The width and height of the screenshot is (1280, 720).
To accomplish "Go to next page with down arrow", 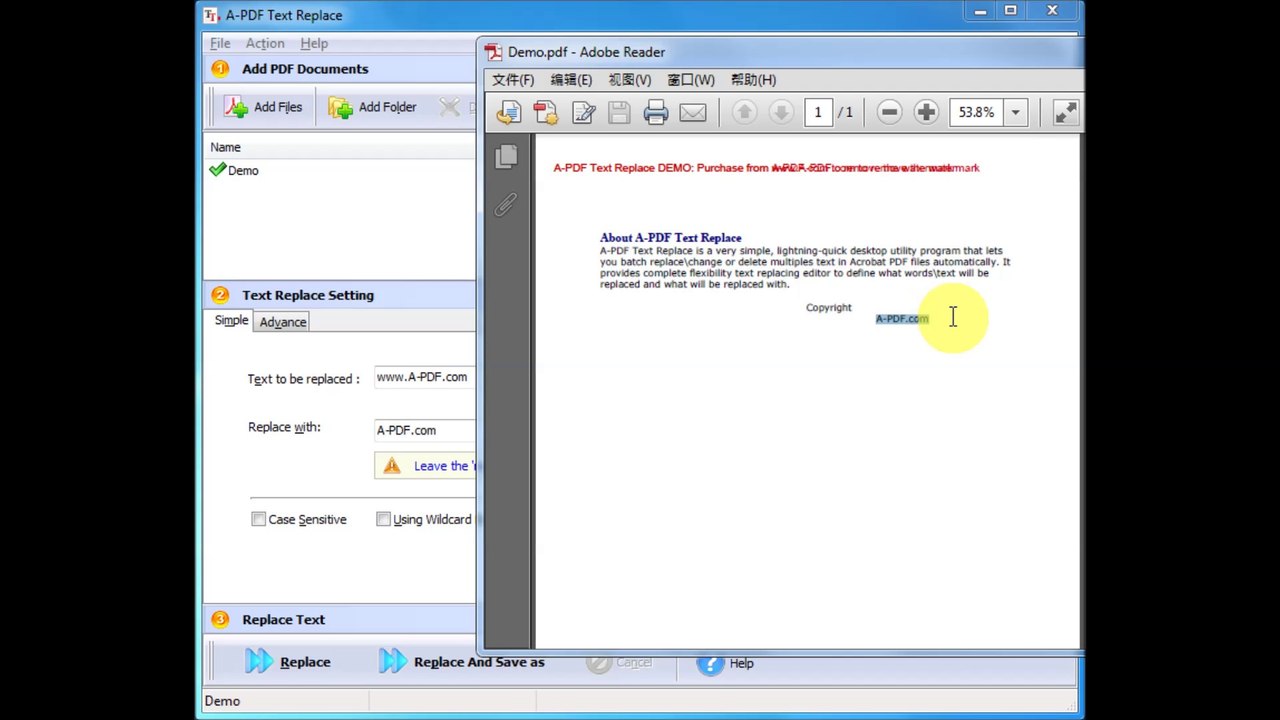I will pyautogui.click(x=781, y=113).
